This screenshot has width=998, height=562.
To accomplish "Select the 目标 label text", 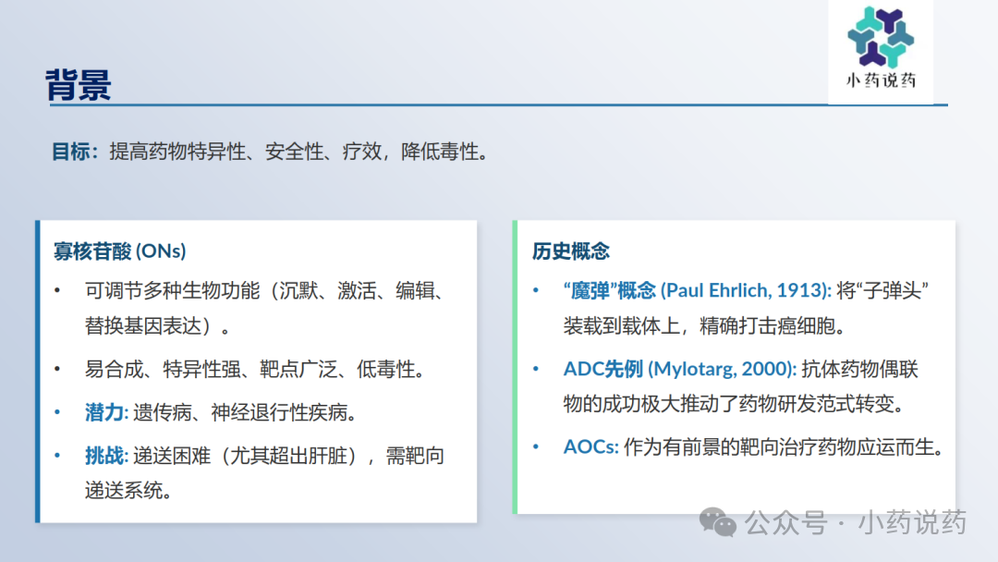I will (x=74, y=151).
